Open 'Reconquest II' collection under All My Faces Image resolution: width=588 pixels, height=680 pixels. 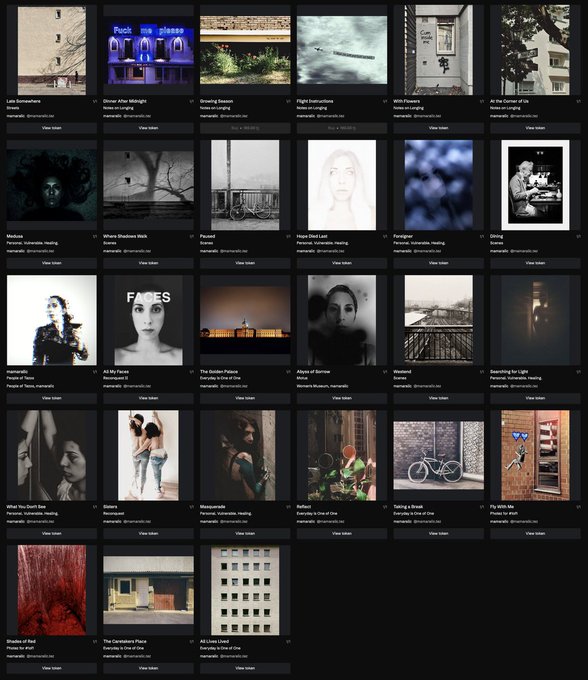115,378
